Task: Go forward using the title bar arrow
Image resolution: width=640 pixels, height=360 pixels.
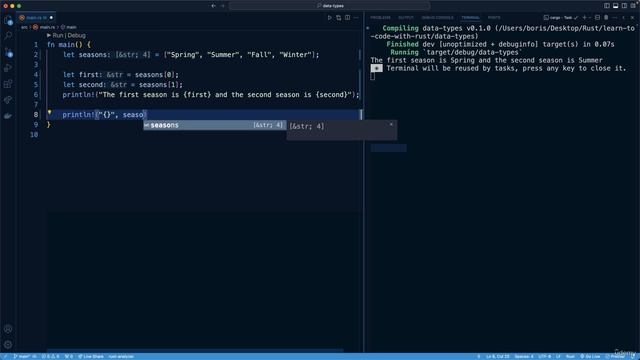Action: tap(223, 6)
